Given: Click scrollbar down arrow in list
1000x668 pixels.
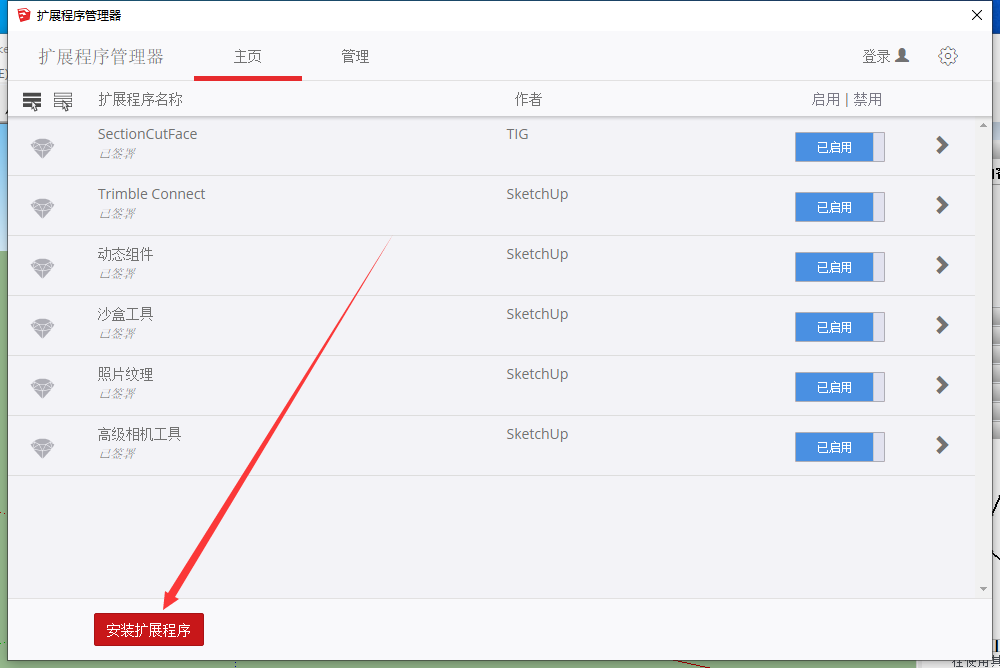Looking at the screenshot, I should (983, 589).
